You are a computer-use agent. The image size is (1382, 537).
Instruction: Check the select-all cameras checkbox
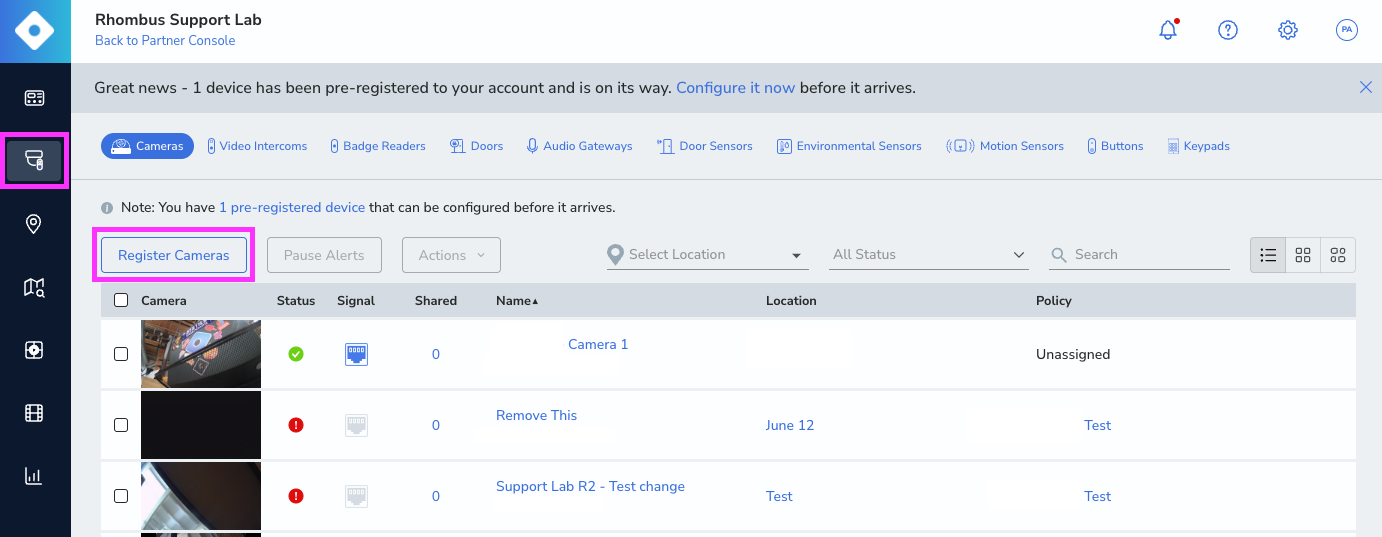[121, 300]
